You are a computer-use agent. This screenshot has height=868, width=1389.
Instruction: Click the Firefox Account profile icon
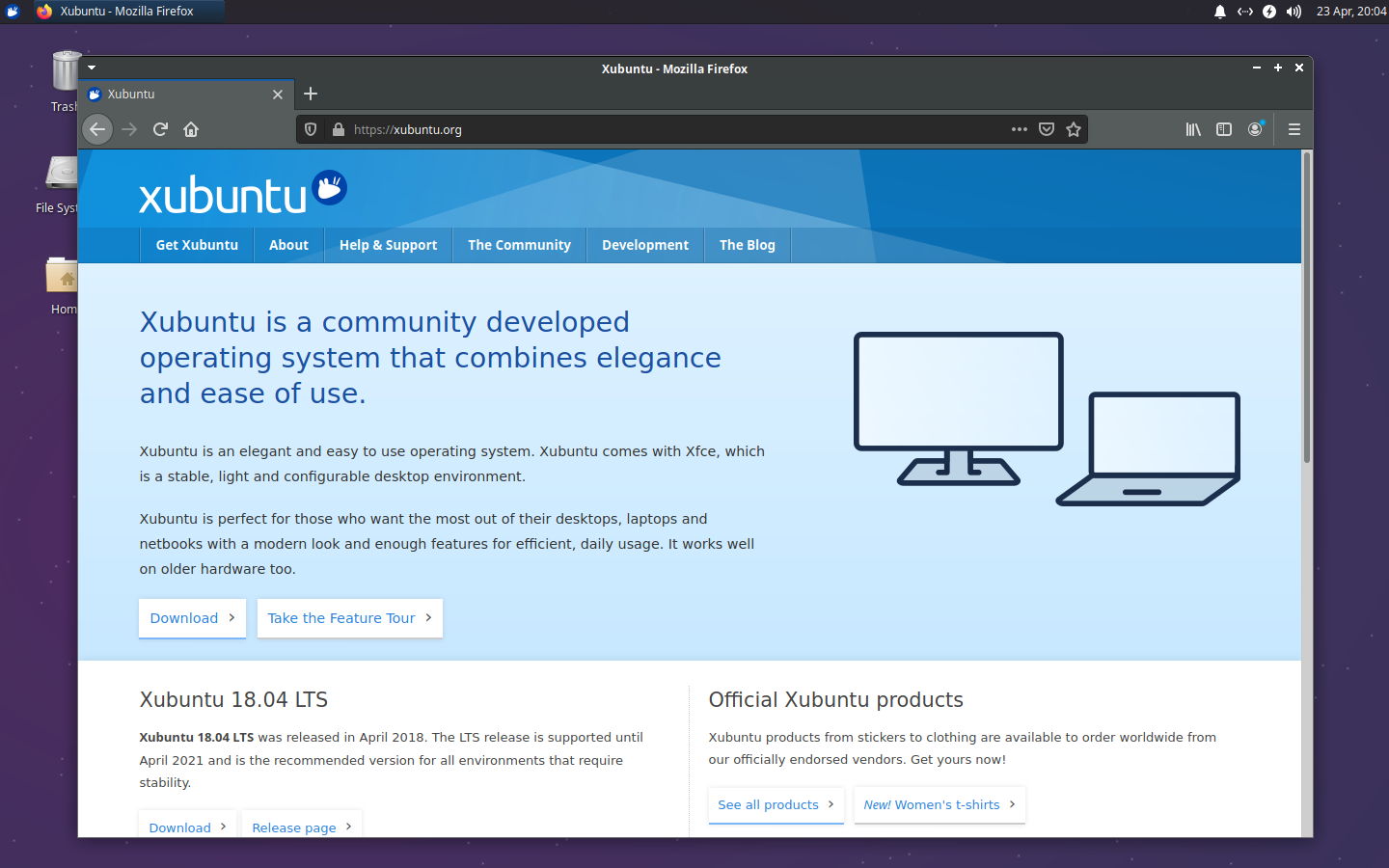(x=1255, y=129)
